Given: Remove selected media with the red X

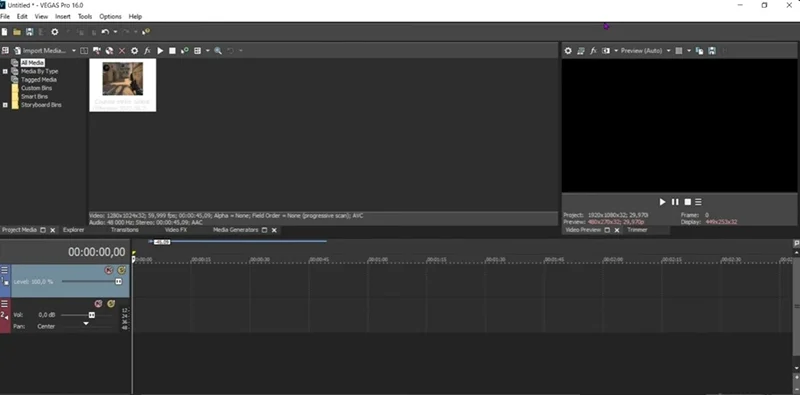Looking at the screenshot, I should pos(122,51).
